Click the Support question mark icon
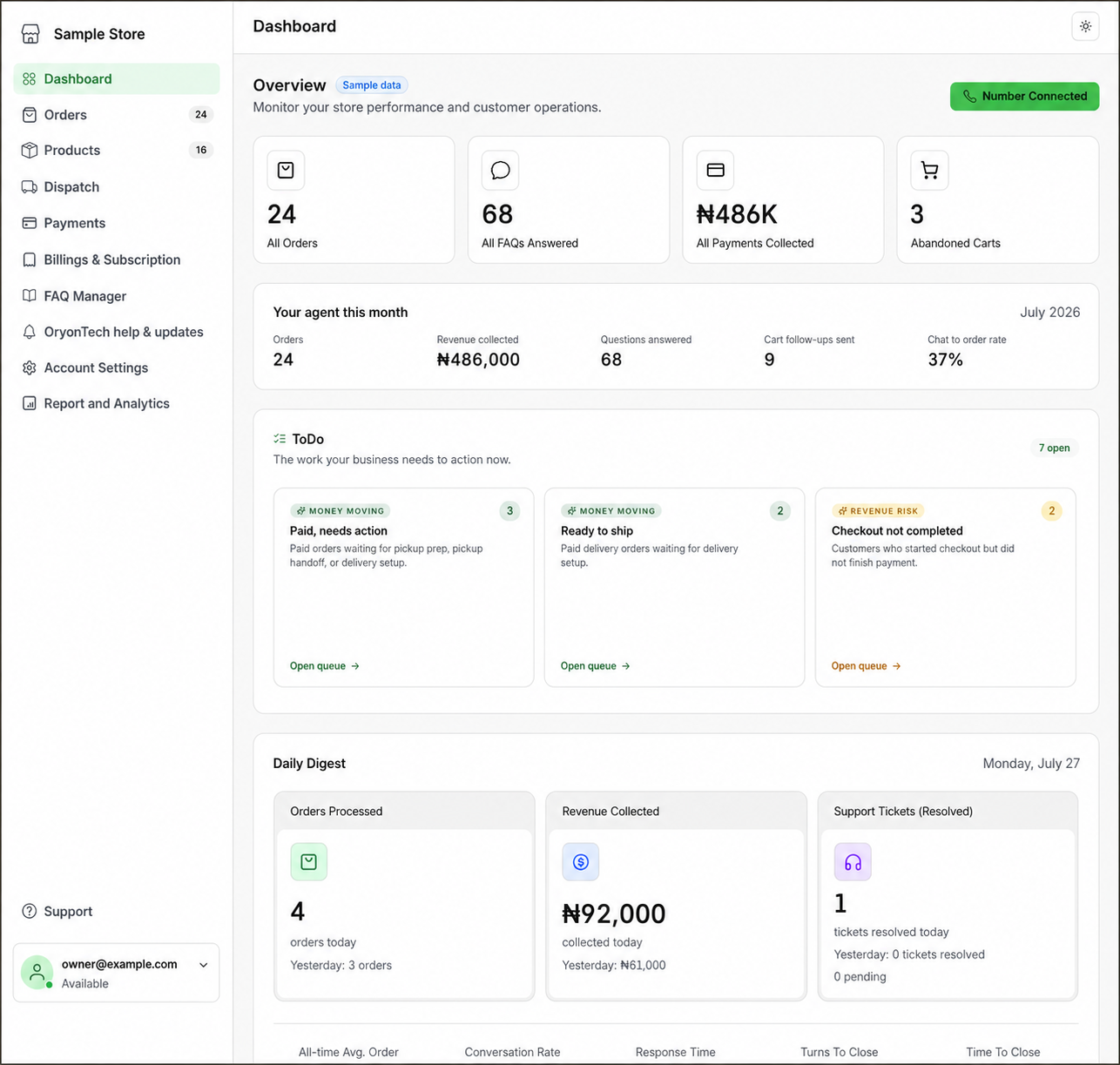Image resolution: width=1120 pixels, height=1065 pixels. click(30, 911)
